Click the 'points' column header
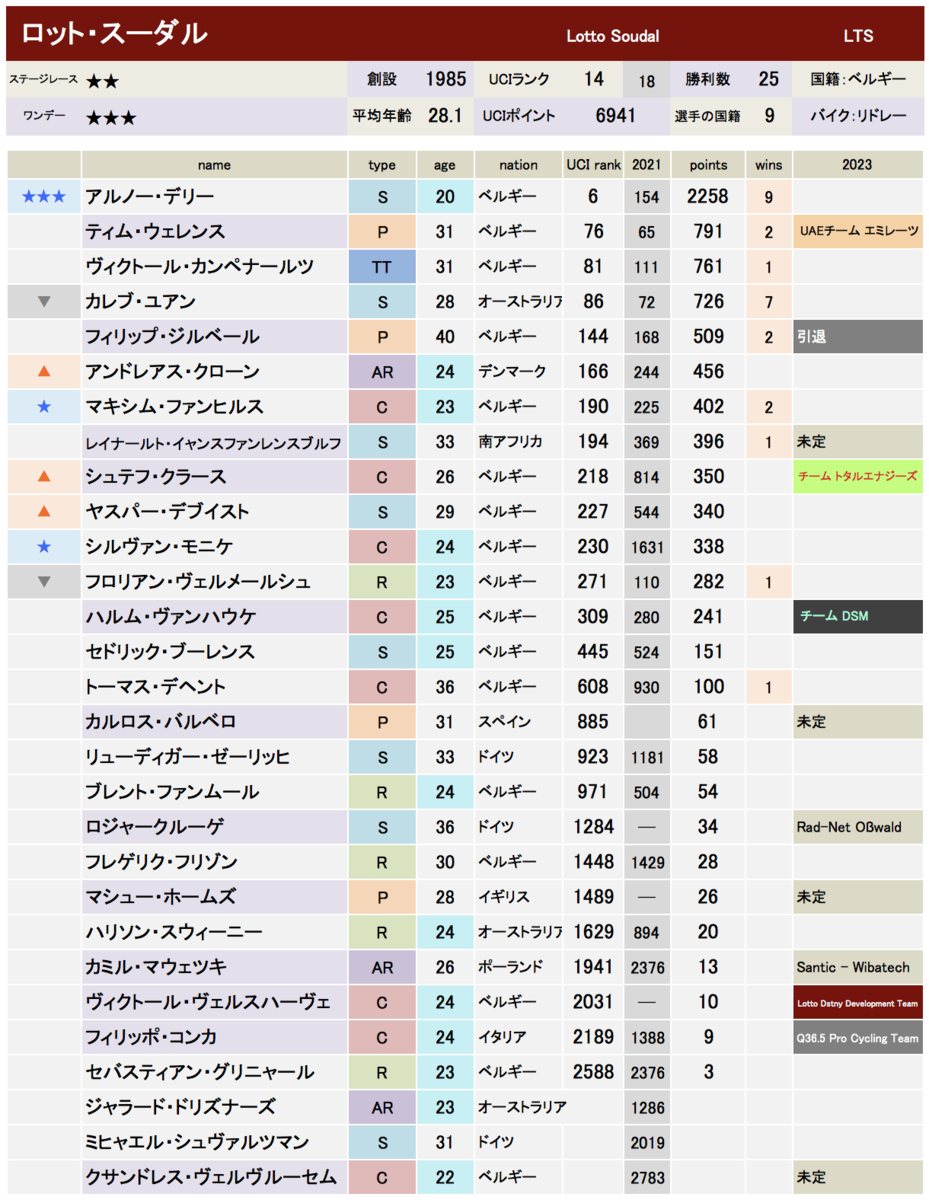Screen dimensions: 929x1200 (x=708, y=165)
